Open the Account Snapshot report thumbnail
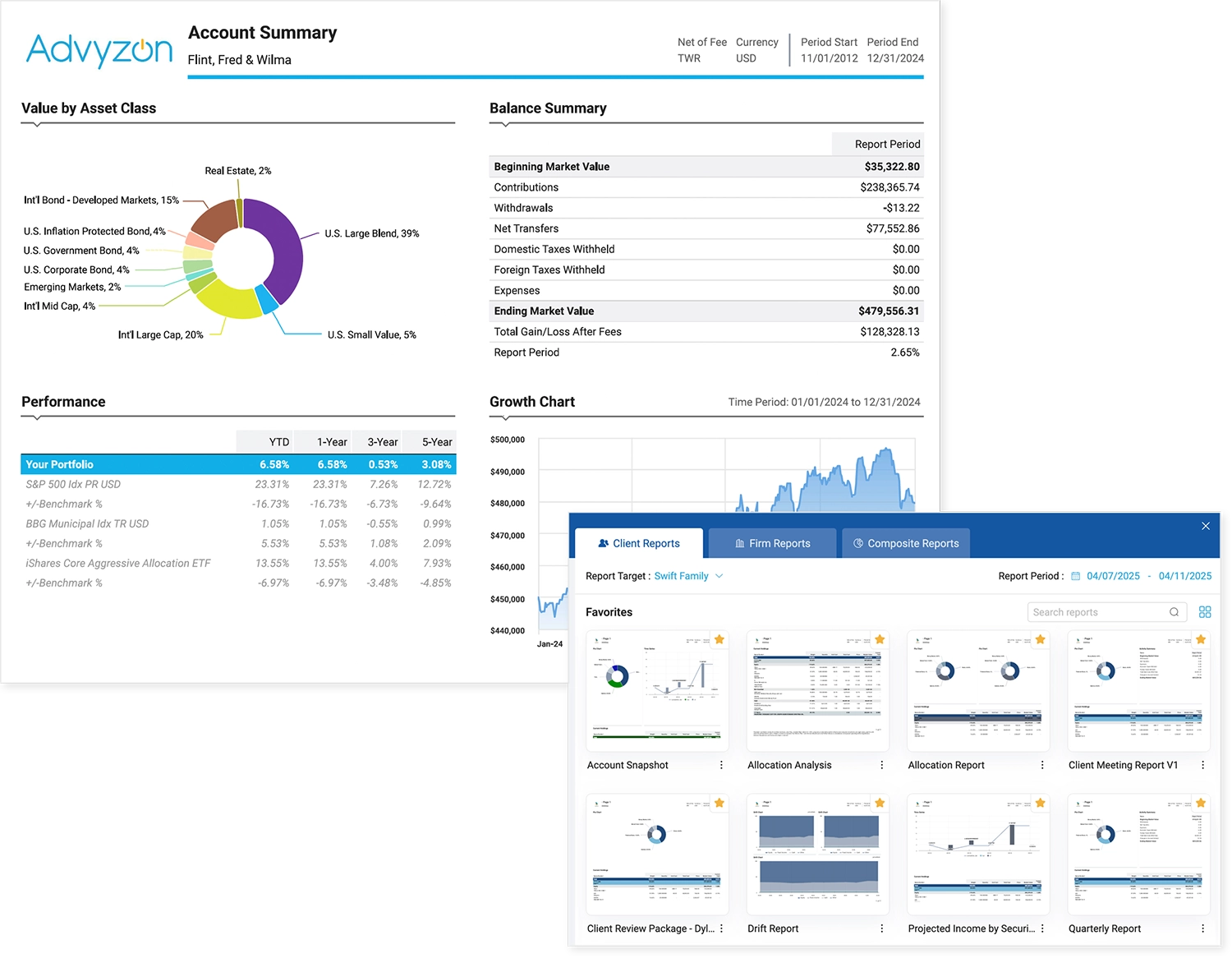Image resolution: width=1232 pixels, height=963 pixels. coord(657,691)
